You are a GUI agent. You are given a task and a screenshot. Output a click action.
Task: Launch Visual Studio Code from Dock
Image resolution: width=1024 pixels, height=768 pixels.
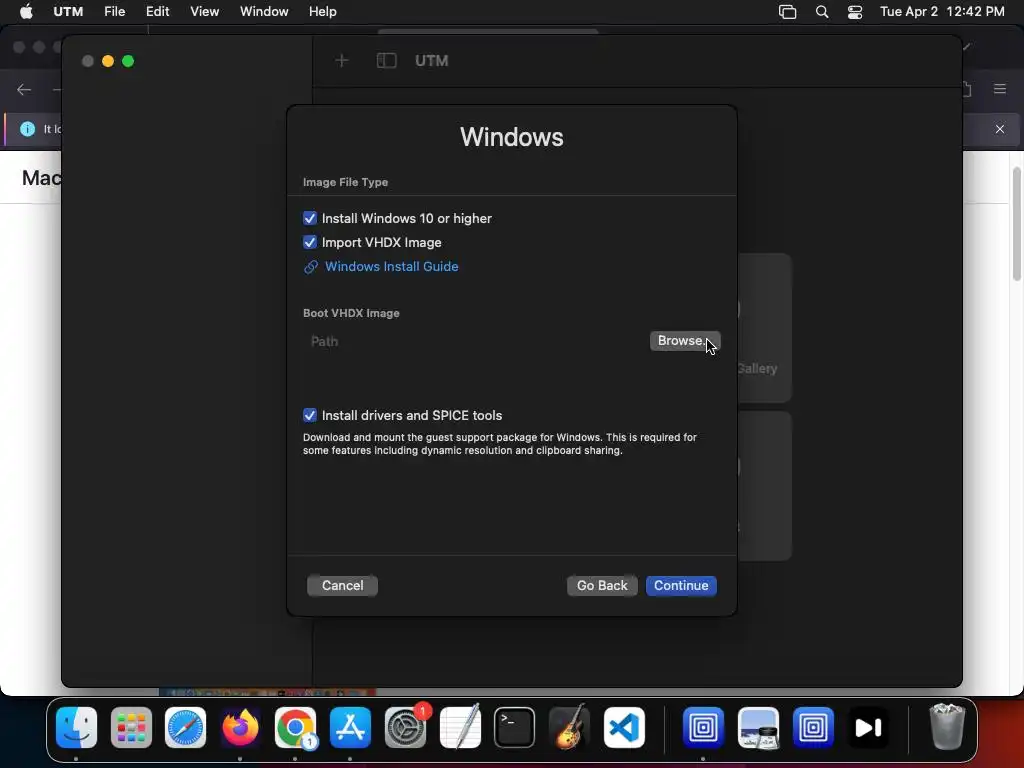tap(624, 727)
